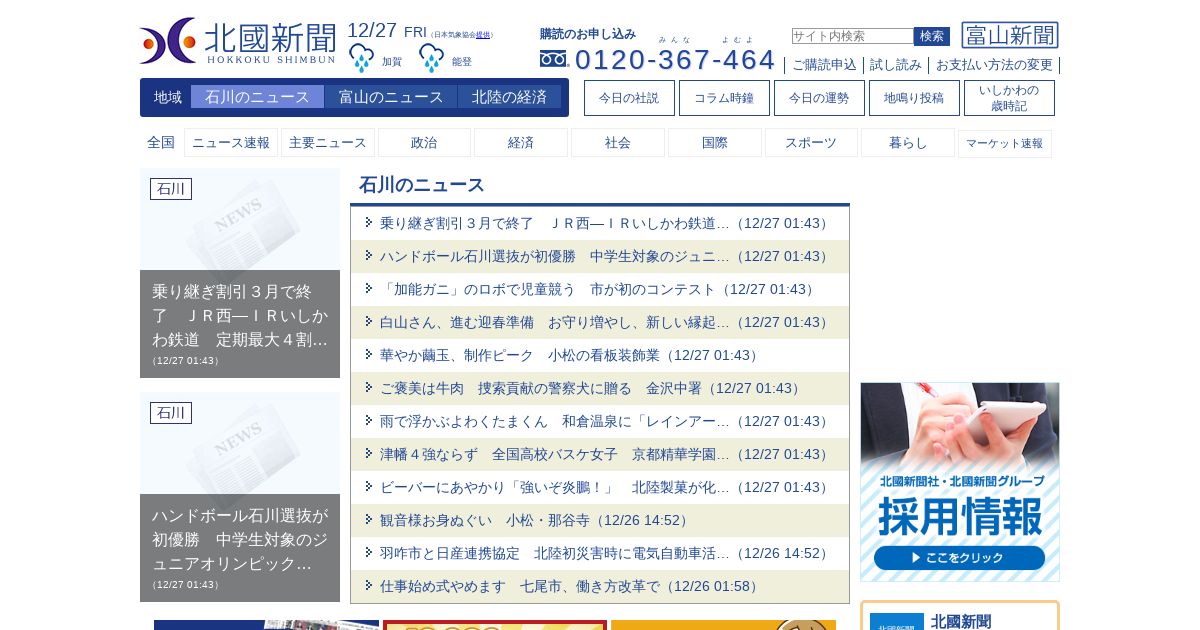Click the Noto weather rain icon
The image size is (1200, 630).
[x=431, y=58]
